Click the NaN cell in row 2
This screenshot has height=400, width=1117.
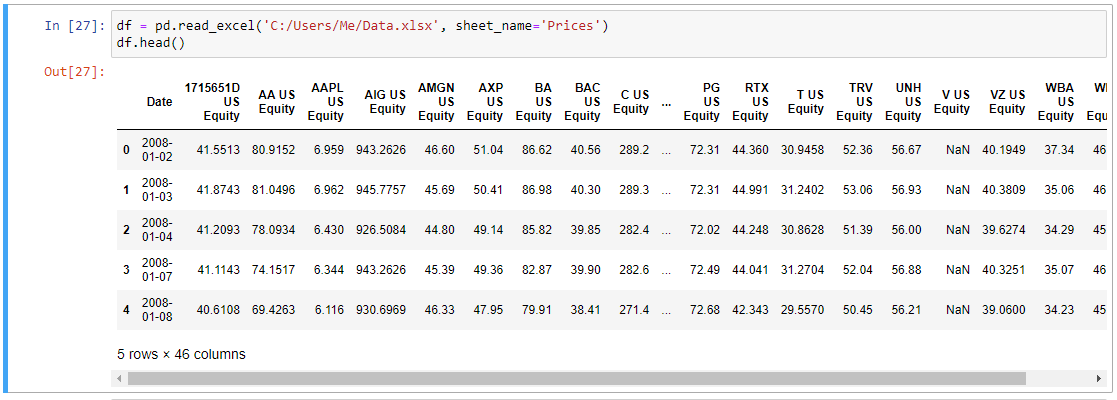958,230
